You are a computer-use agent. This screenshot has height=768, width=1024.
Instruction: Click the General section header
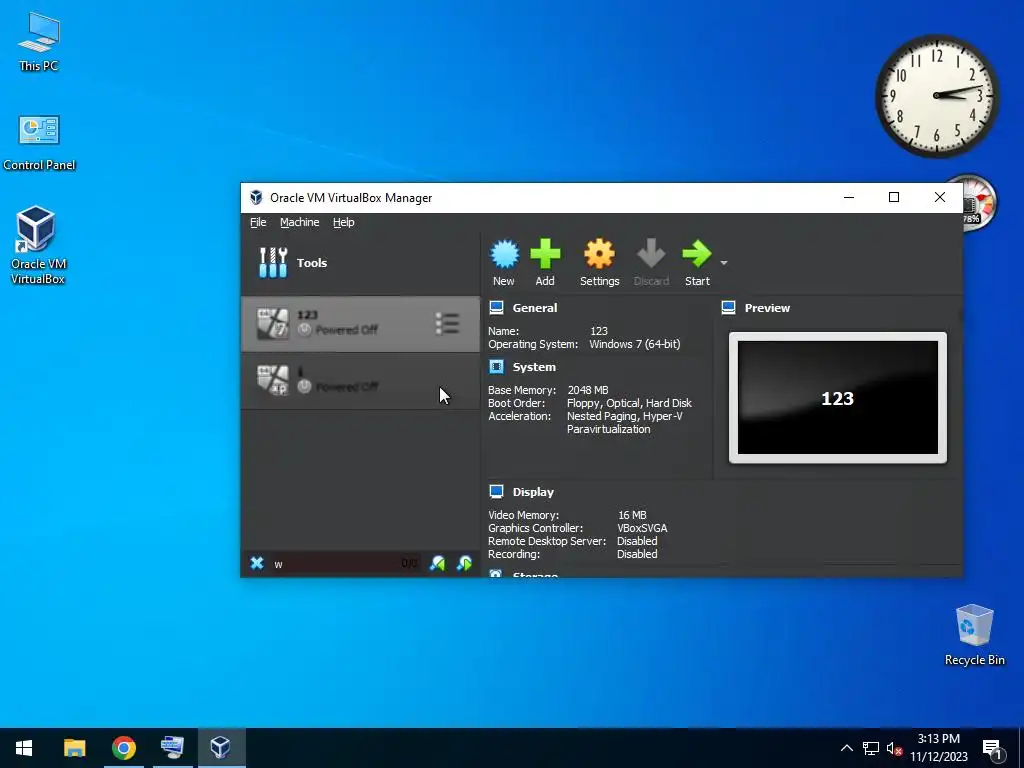point(535,308)
